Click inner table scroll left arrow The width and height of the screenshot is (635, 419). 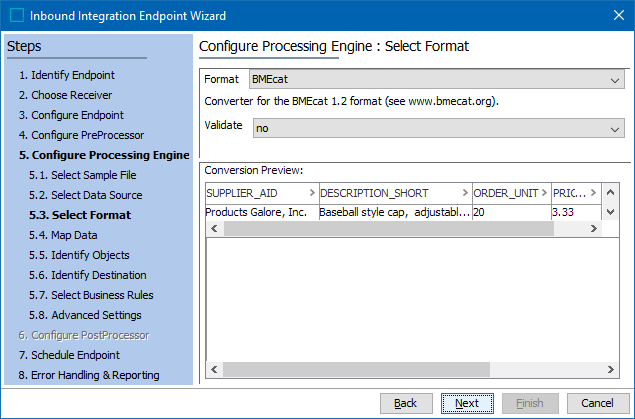212,229
